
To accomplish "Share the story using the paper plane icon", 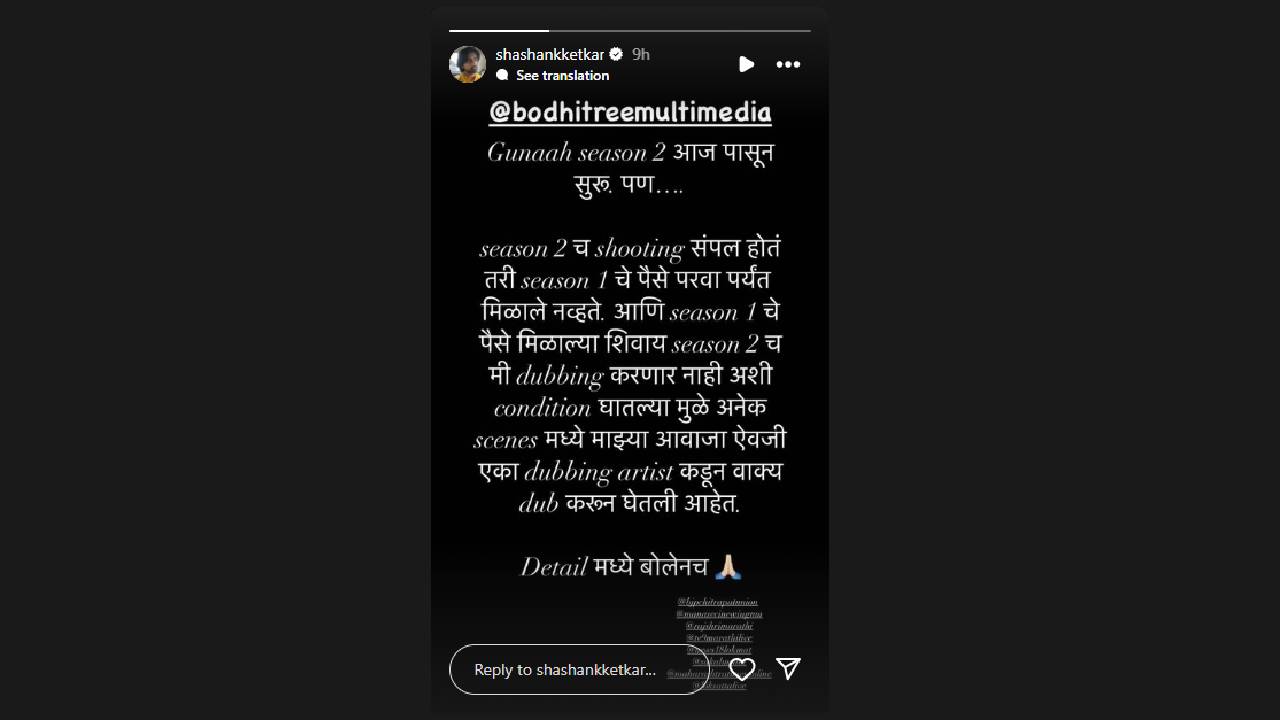I will tap(788, 669).
